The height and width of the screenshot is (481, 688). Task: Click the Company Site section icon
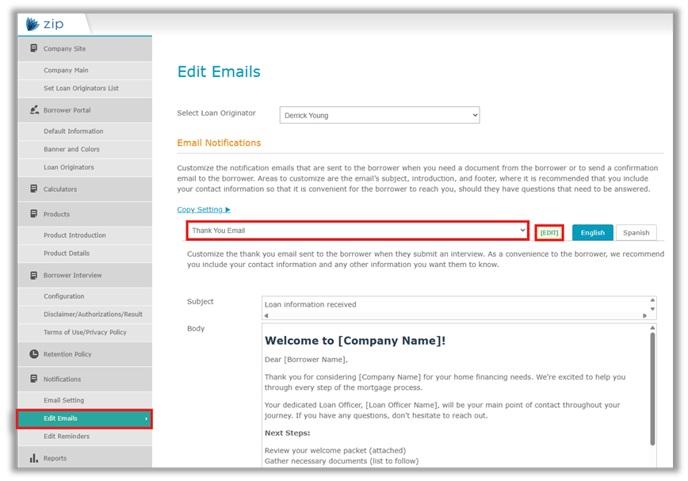[34, 48]
